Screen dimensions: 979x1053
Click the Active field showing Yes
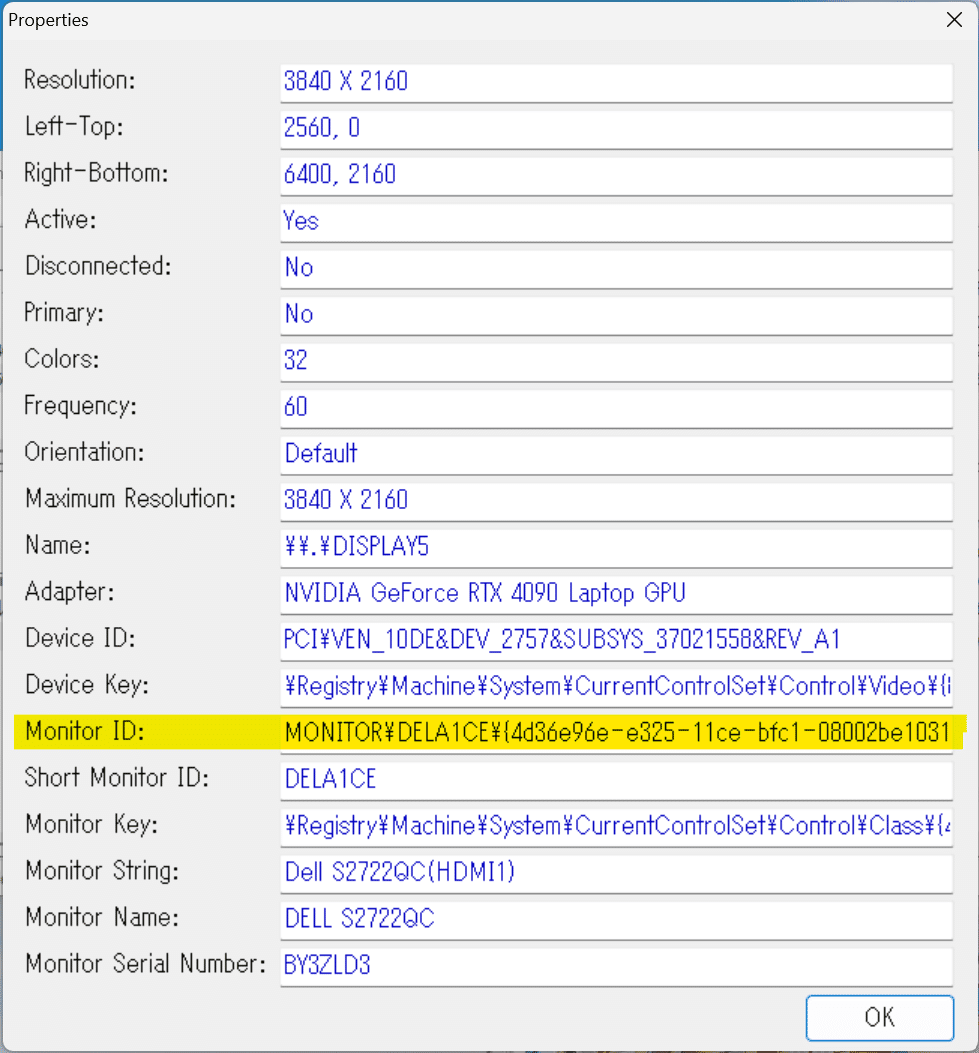coord(616,222)
